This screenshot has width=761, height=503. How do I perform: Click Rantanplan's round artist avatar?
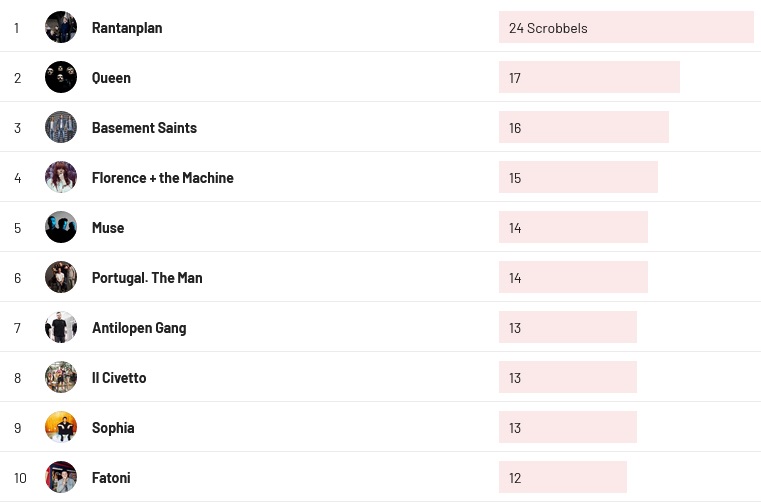[x=61, y=27]
